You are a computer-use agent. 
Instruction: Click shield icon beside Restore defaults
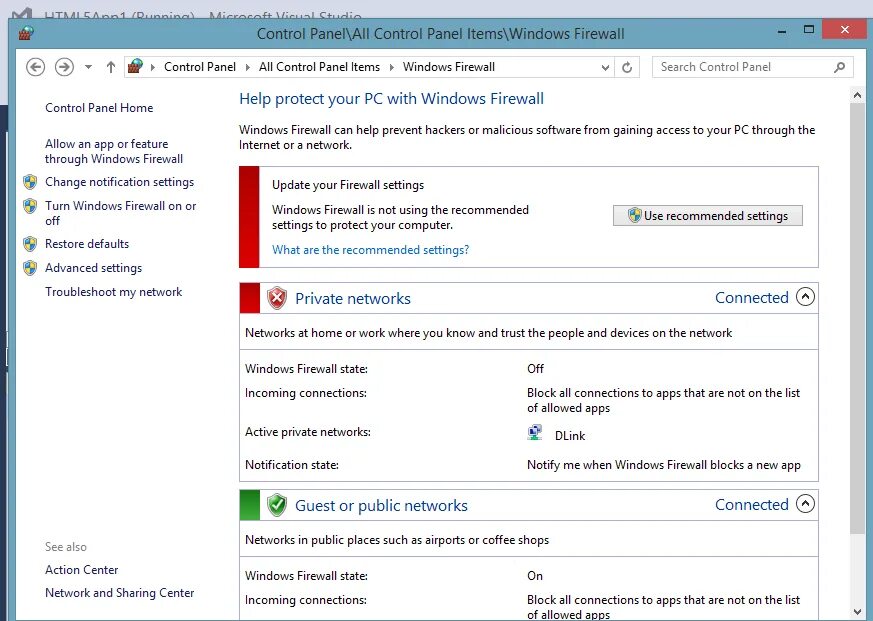tap(30, 244)
